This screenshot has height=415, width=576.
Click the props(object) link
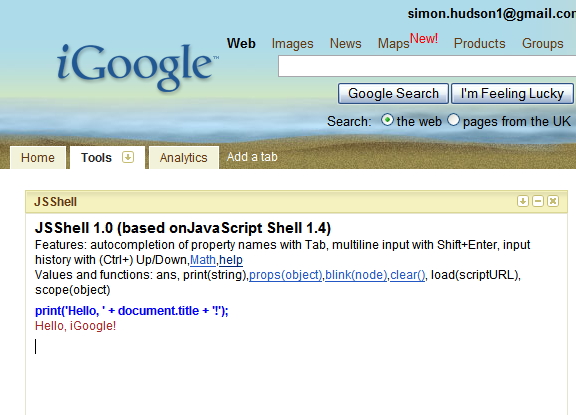click(285, 275)
